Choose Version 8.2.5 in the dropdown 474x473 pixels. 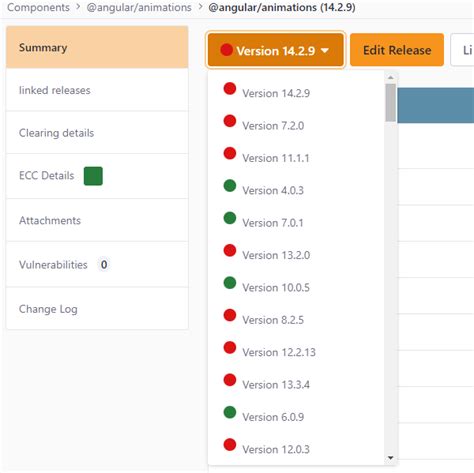click(x=273, y=320)
